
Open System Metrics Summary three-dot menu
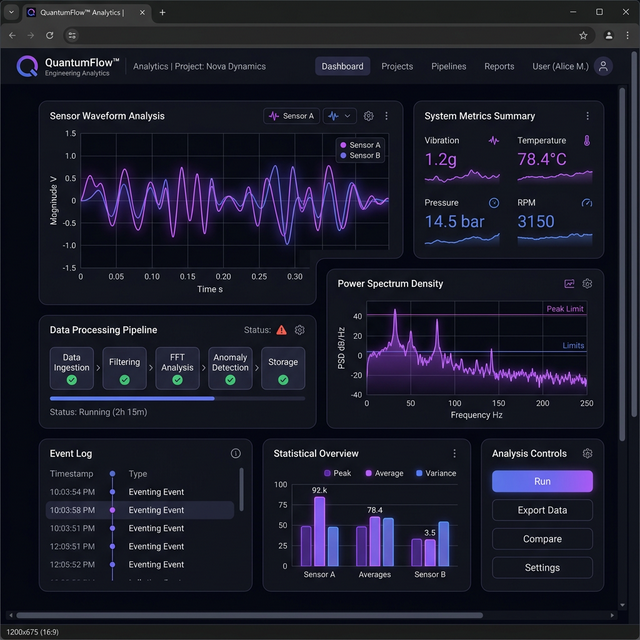coord(587,116)
